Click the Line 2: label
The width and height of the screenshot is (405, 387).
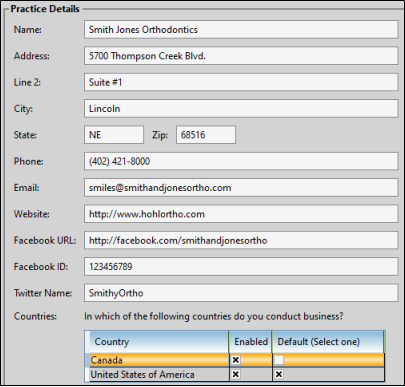27,82
